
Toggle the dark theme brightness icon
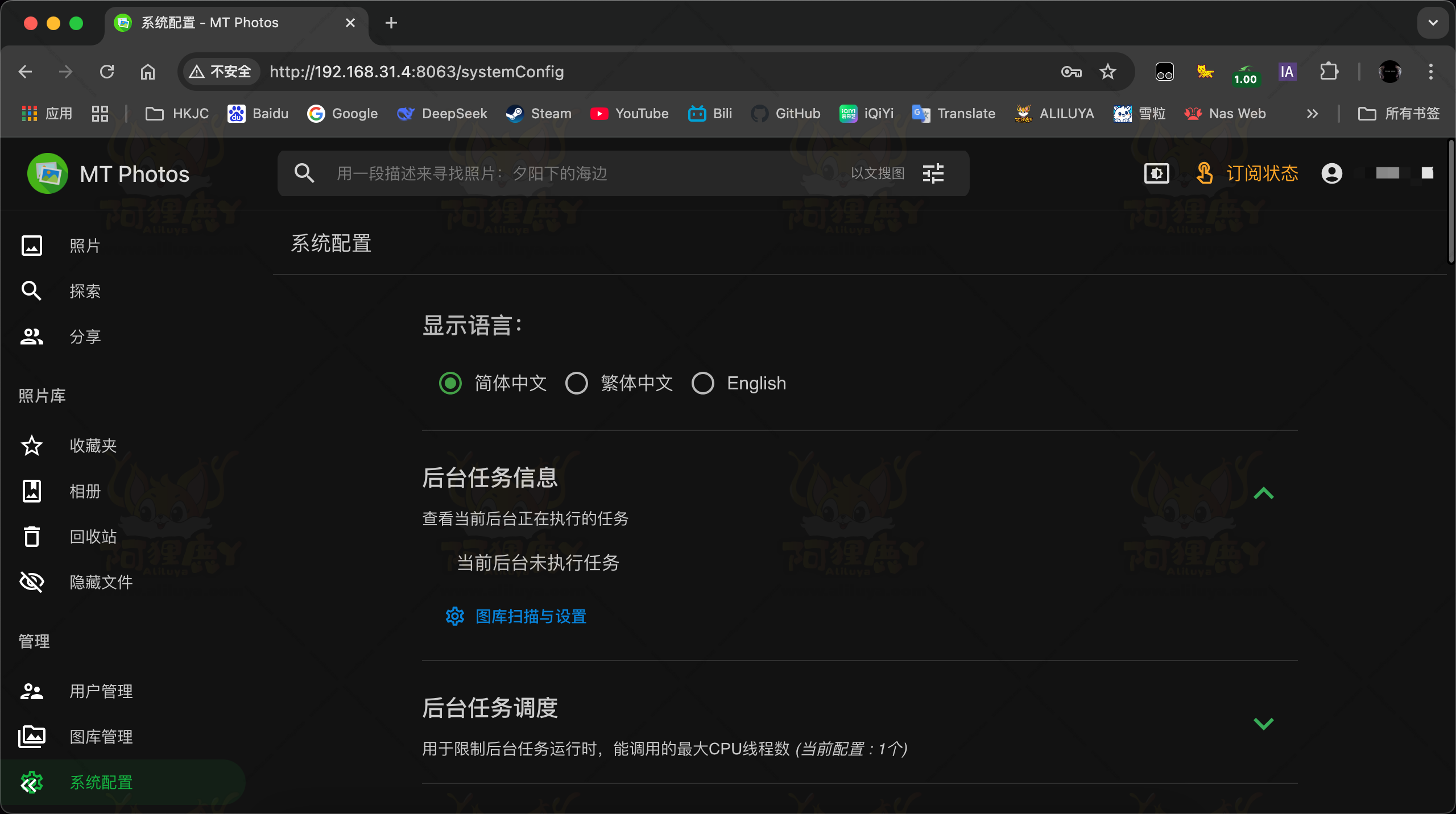pos(1156,173)
